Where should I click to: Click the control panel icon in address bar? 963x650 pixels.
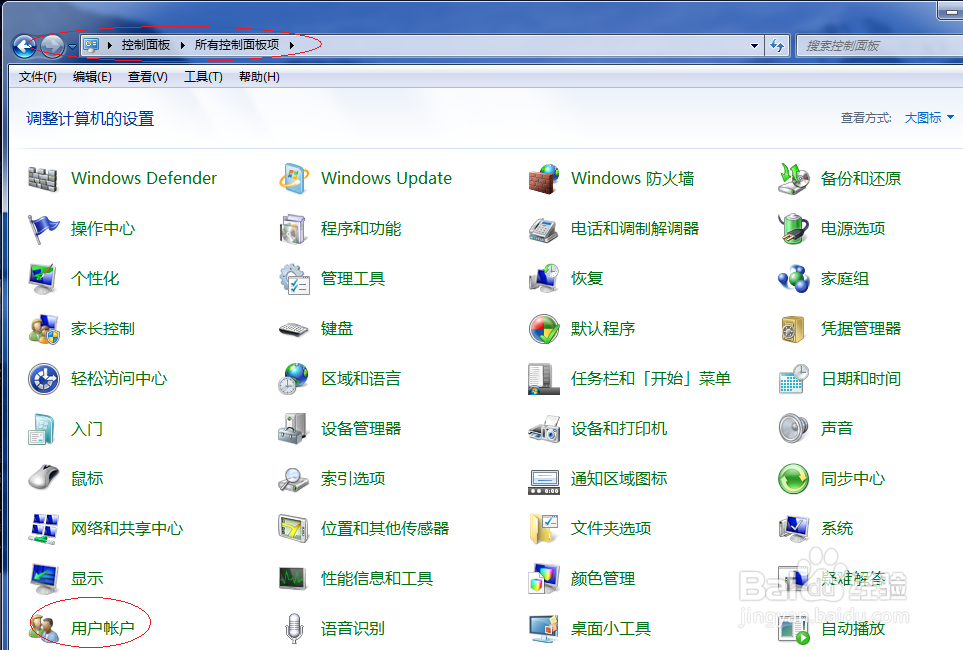(92, 45)
